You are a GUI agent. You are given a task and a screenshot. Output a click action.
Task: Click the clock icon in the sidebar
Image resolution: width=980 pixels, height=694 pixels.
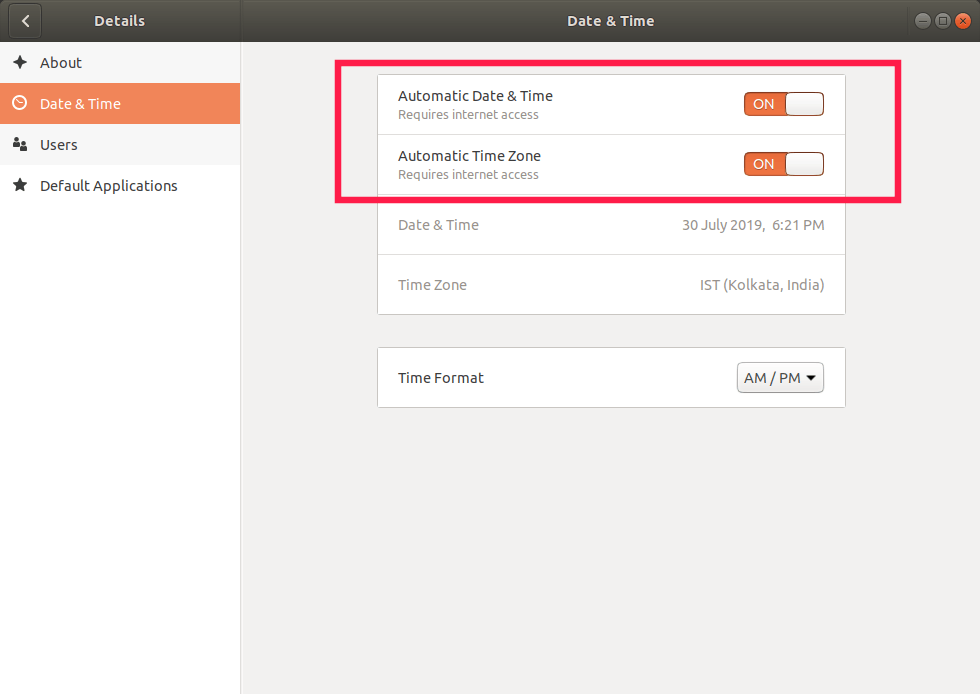(x=20, y=103)
